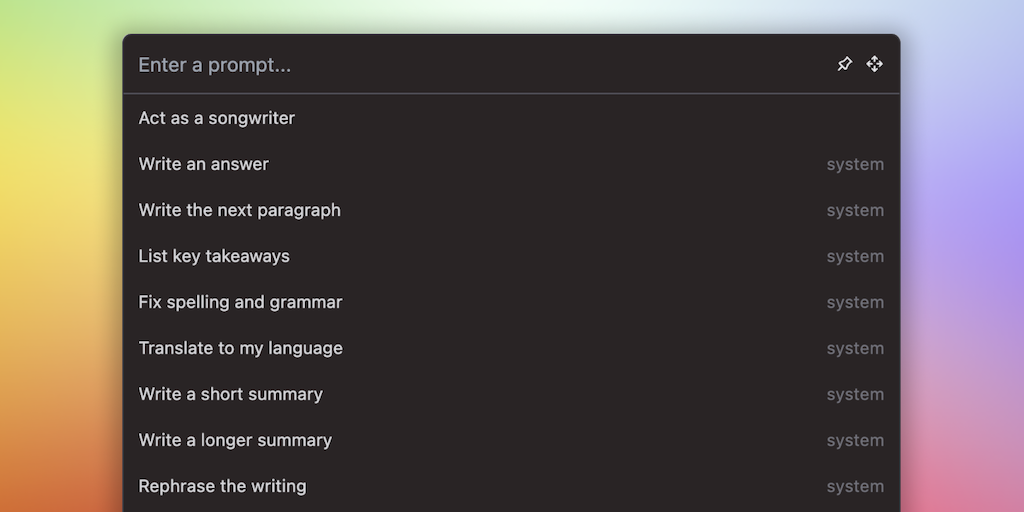Select Write a short summary
The image size is (1024, 512).
[x=231, y=394]
